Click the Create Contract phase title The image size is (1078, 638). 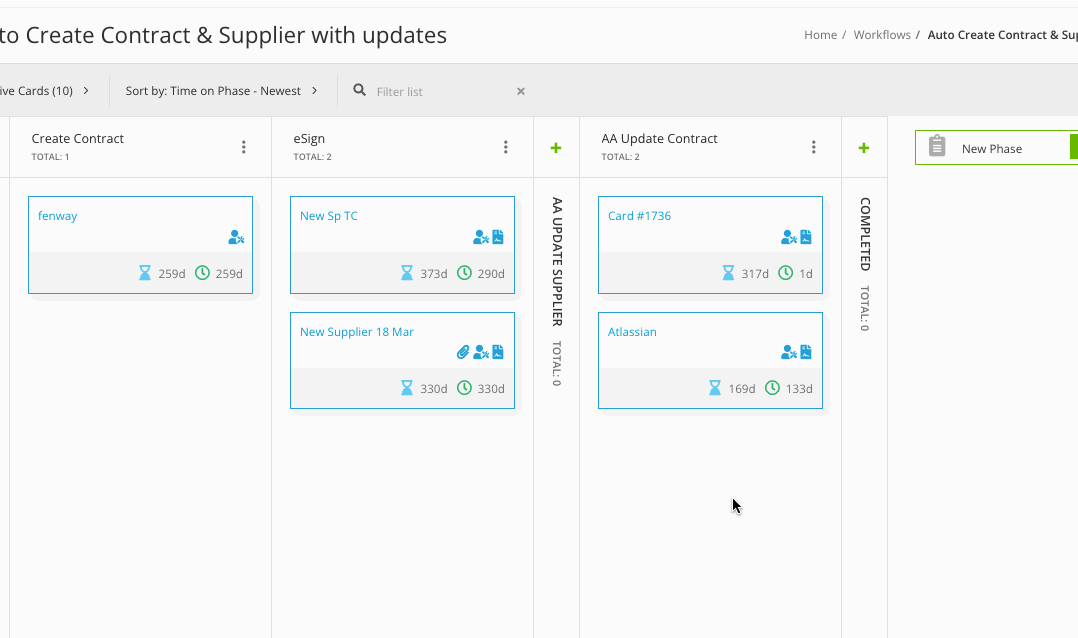(x=78, y=138)
